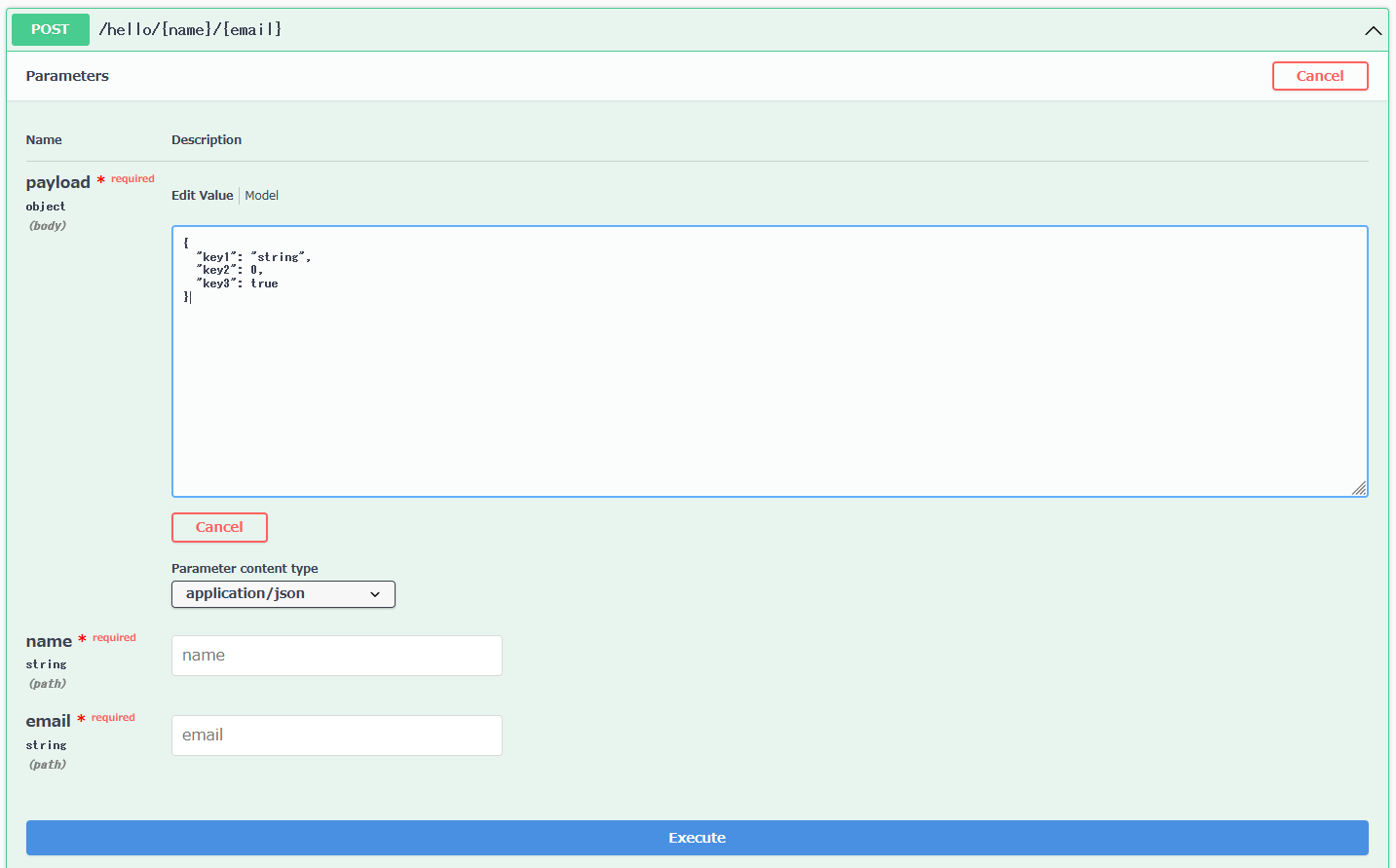Click the required label next to payload
Viewport: 1396px width, 868px height.
[x=130, y=178]
